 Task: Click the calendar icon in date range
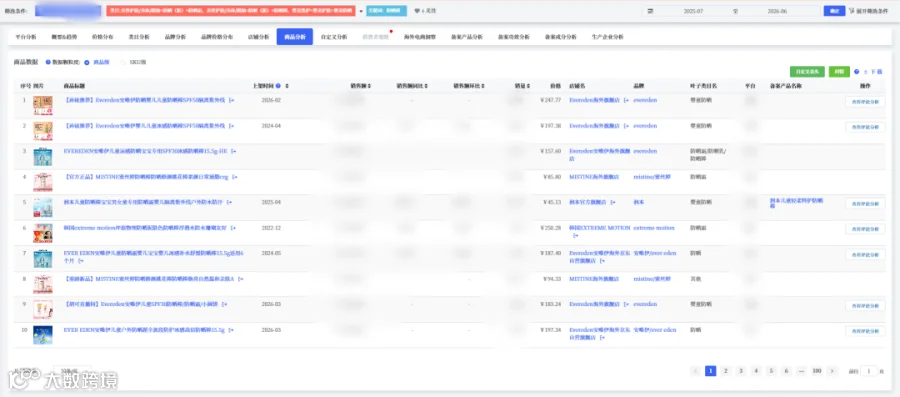[x=650, y=11]
